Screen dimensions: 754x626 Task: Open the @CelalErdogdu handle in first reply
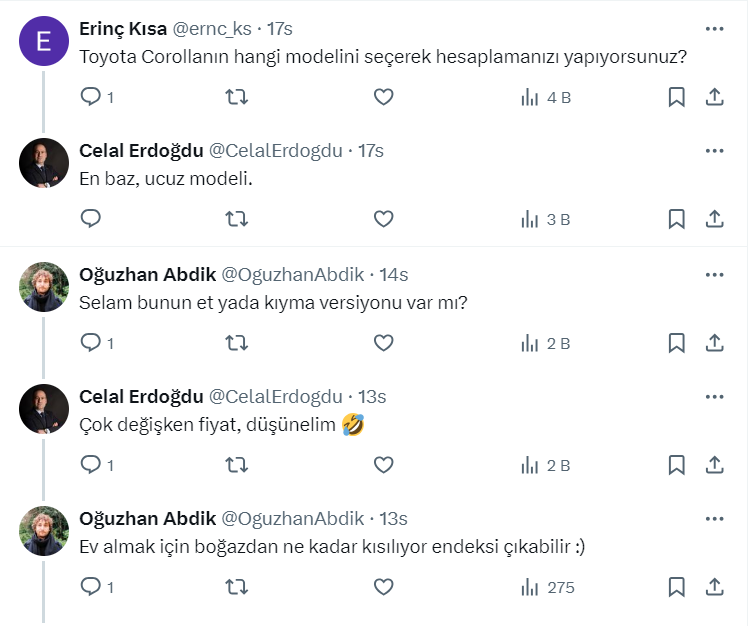click(275, 151)
